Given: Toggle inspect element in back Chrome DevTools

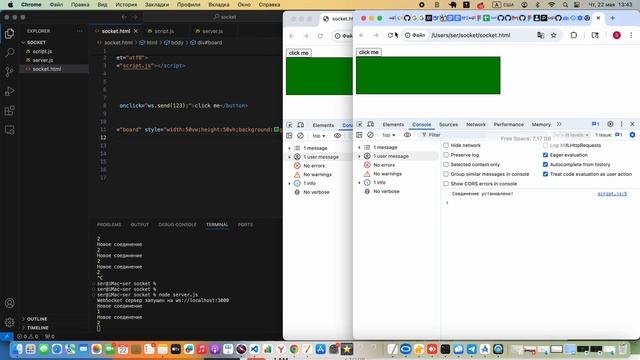Looking at the screenshot, I should pos(289,125).
